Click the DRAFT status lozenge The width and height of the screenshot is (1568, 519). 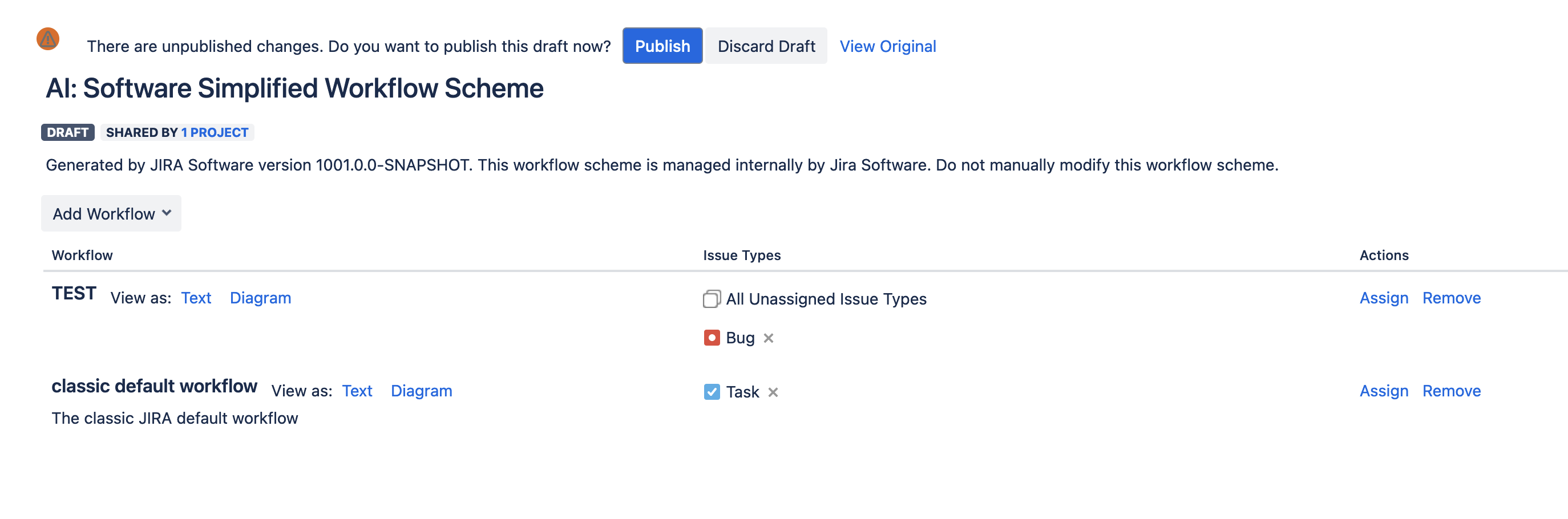tap(67, 132)
